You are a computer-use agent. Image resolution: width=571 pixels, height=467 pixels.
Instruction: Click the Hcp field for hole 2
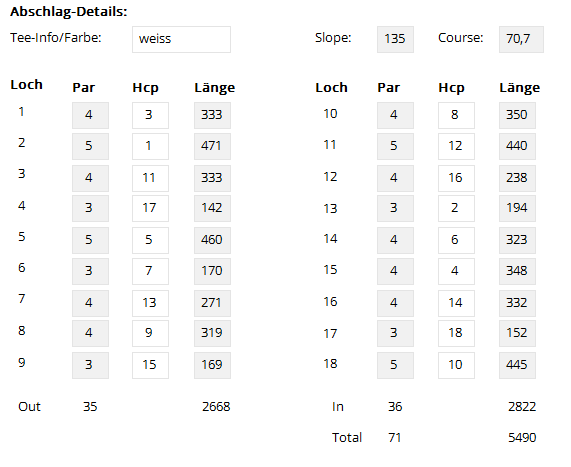[150, 146]
